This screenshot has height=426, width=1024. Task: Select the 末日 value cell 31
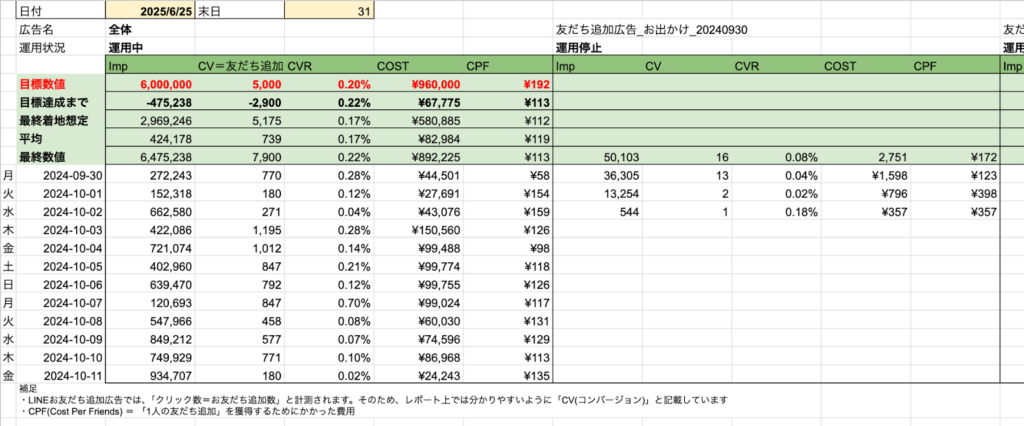click(329, 10)
